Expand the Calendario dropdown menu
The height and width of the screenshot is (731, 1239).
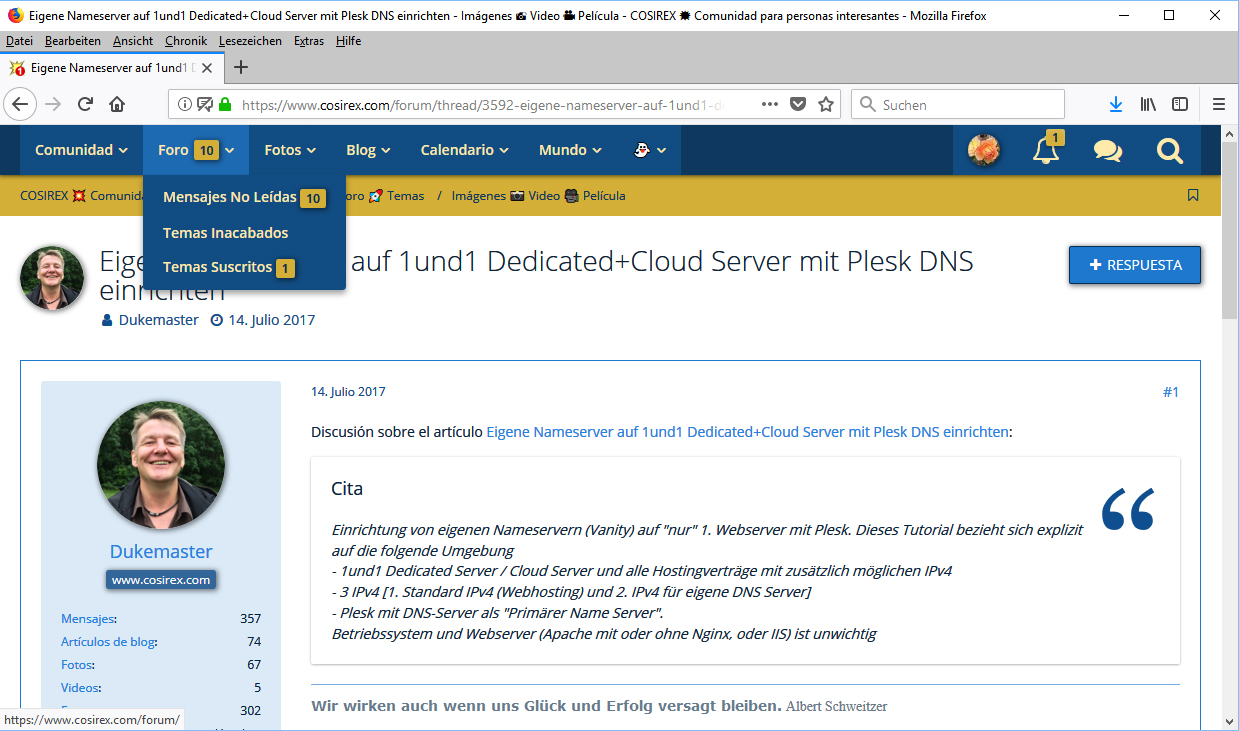[464, 150]
